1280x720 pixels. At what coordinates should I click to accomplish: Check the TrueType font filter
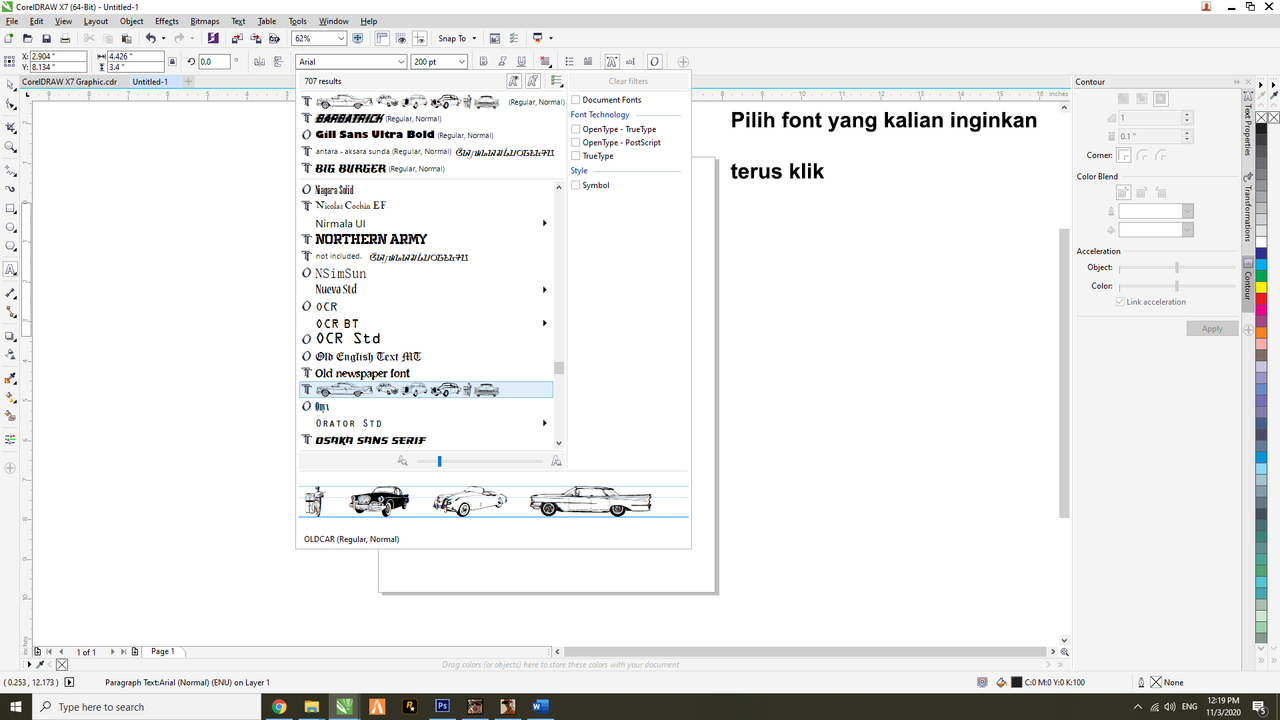576,156
